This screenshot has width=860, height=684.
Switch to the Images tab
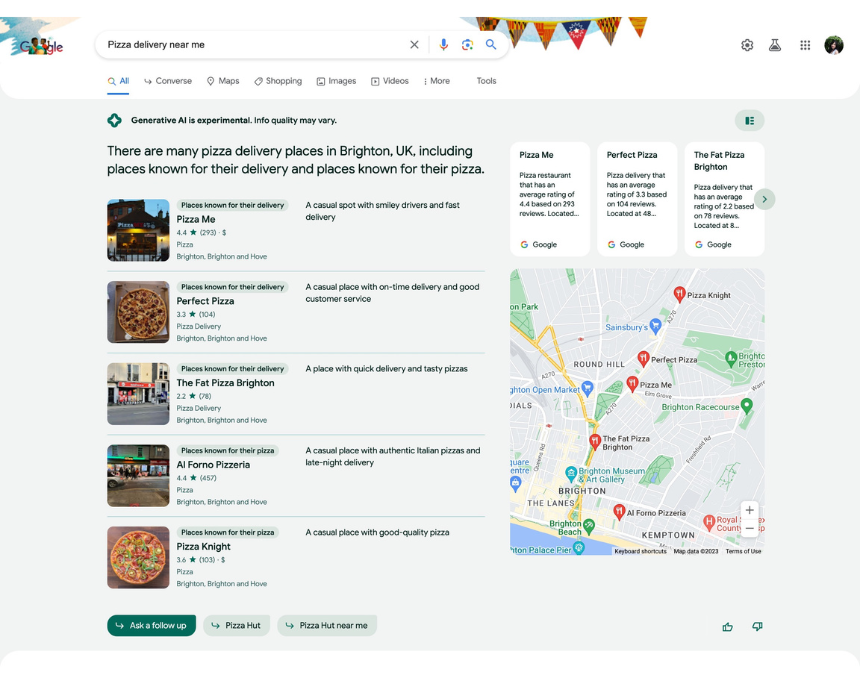(336, 81)
